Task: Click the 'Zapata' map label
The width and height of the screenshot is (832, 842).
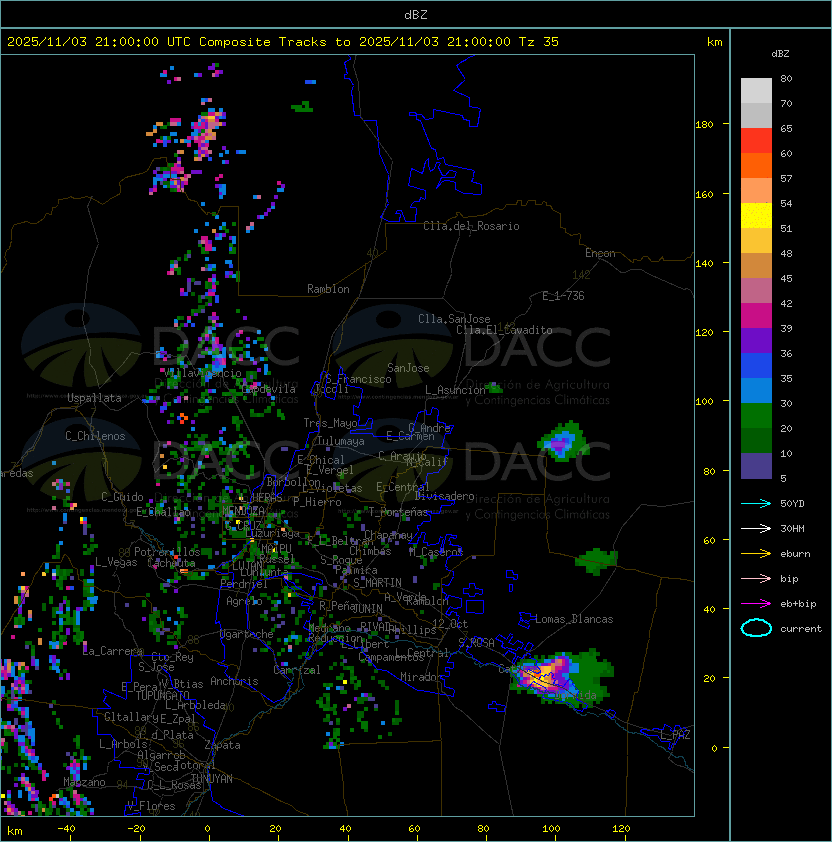Action: click(x=222, y=745)
